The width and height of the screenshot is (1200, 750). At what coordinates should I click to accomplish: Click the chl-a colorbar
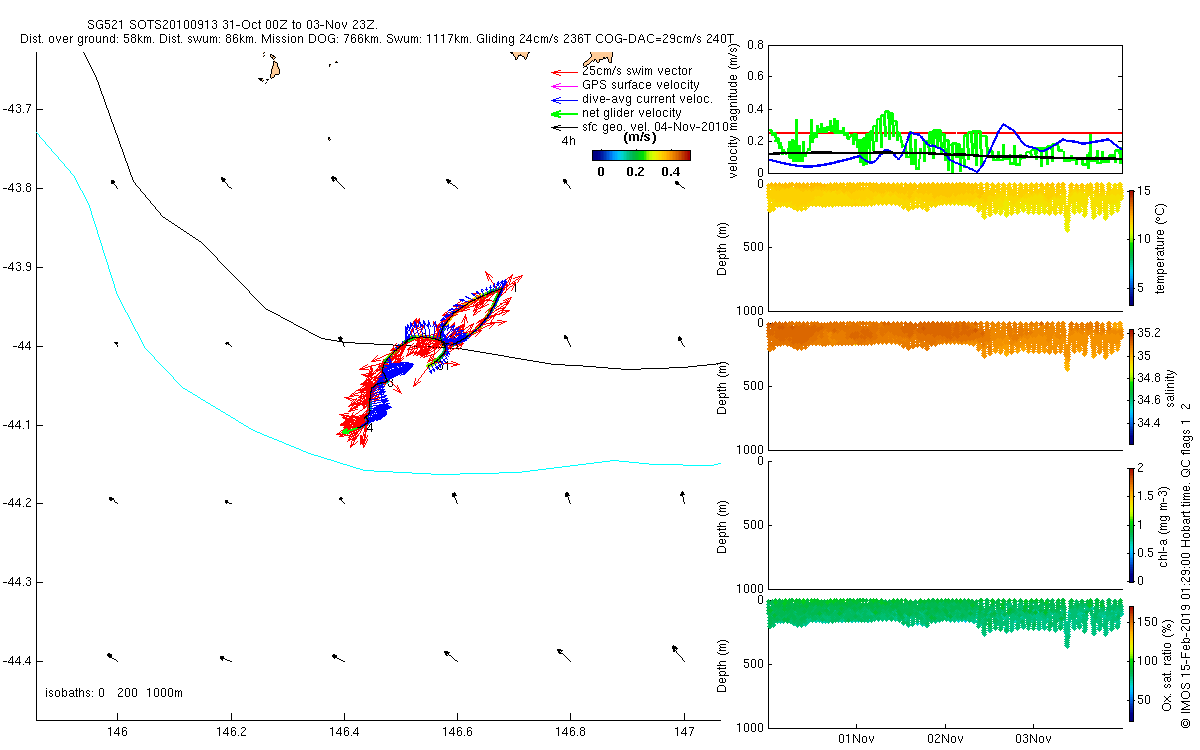coord(1131,523)
